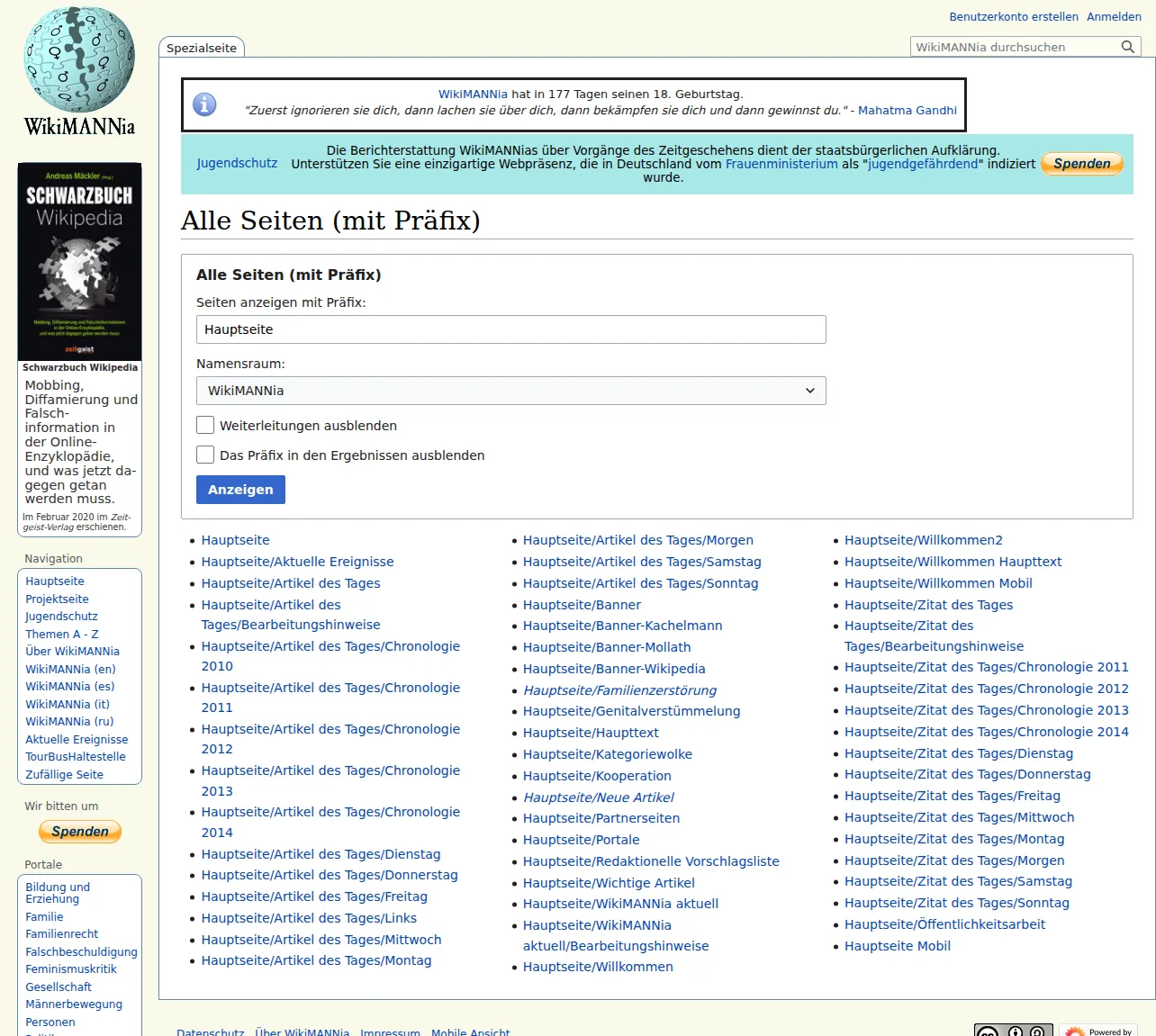The image size is (1156, 1036).
Task: Open 'Hauptseite/Aktuelle Ereignisse' result
Action: coord(298,562)
